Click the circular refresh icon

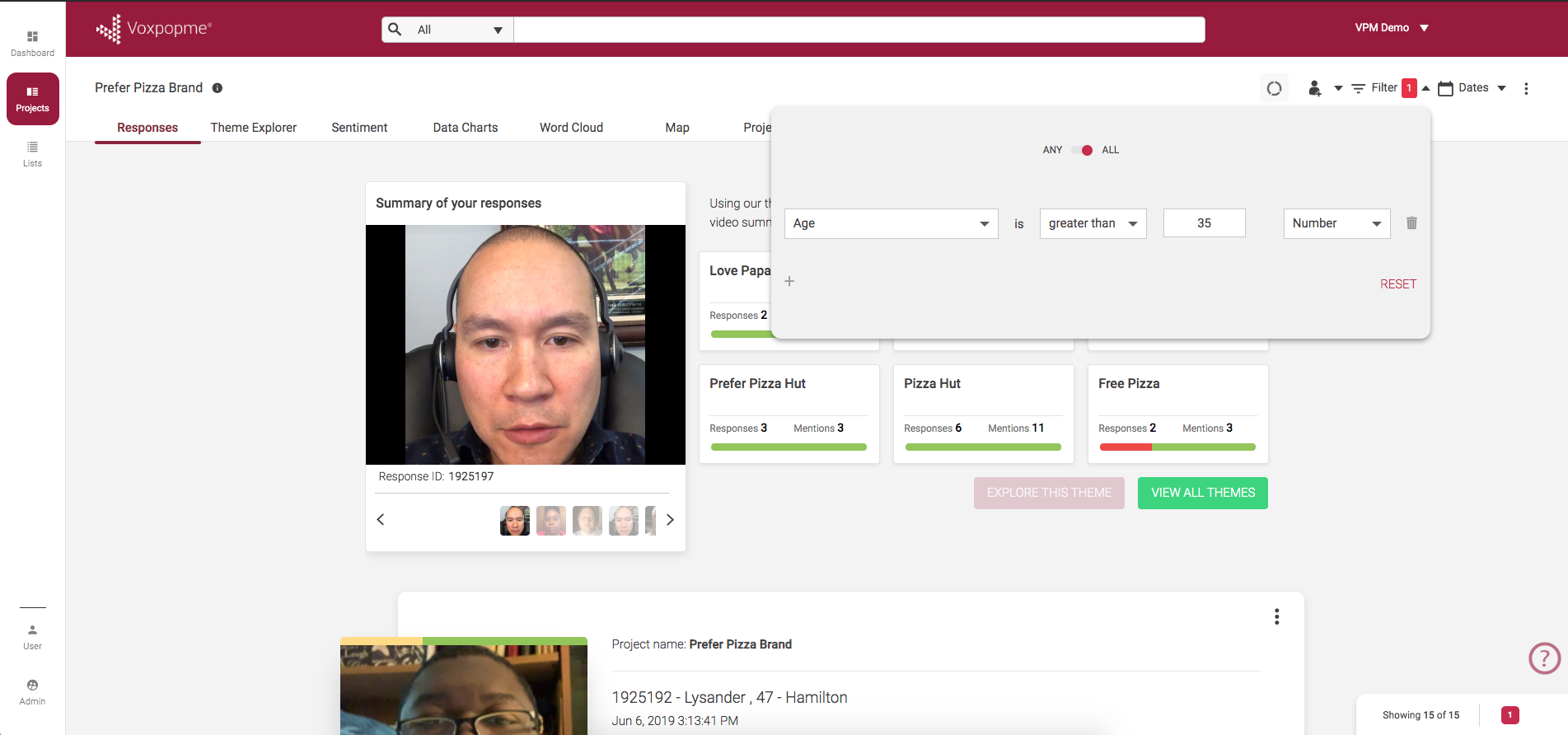(1274, 88)
